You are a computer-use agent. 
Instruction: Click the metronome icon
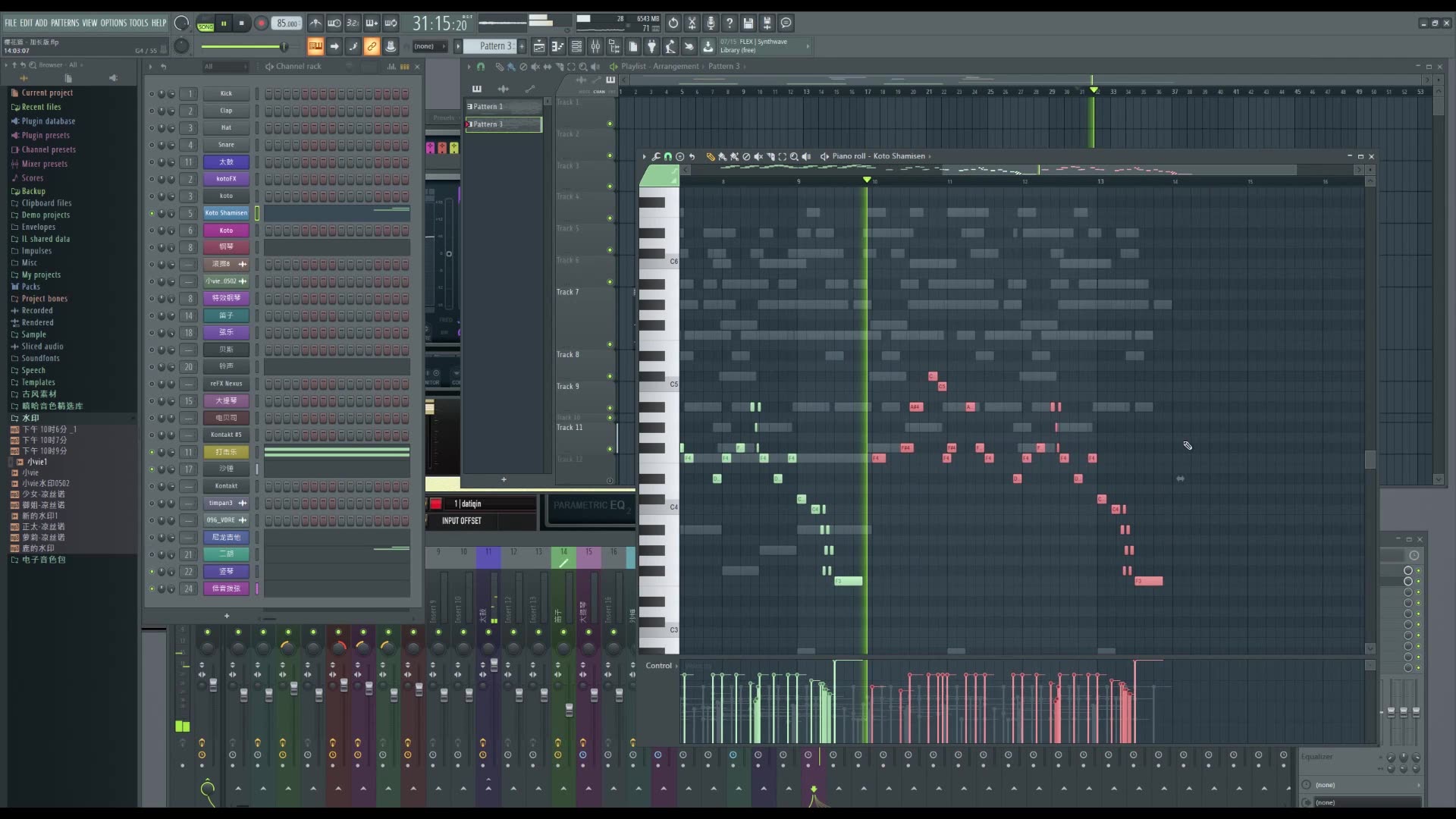point(315,23)
